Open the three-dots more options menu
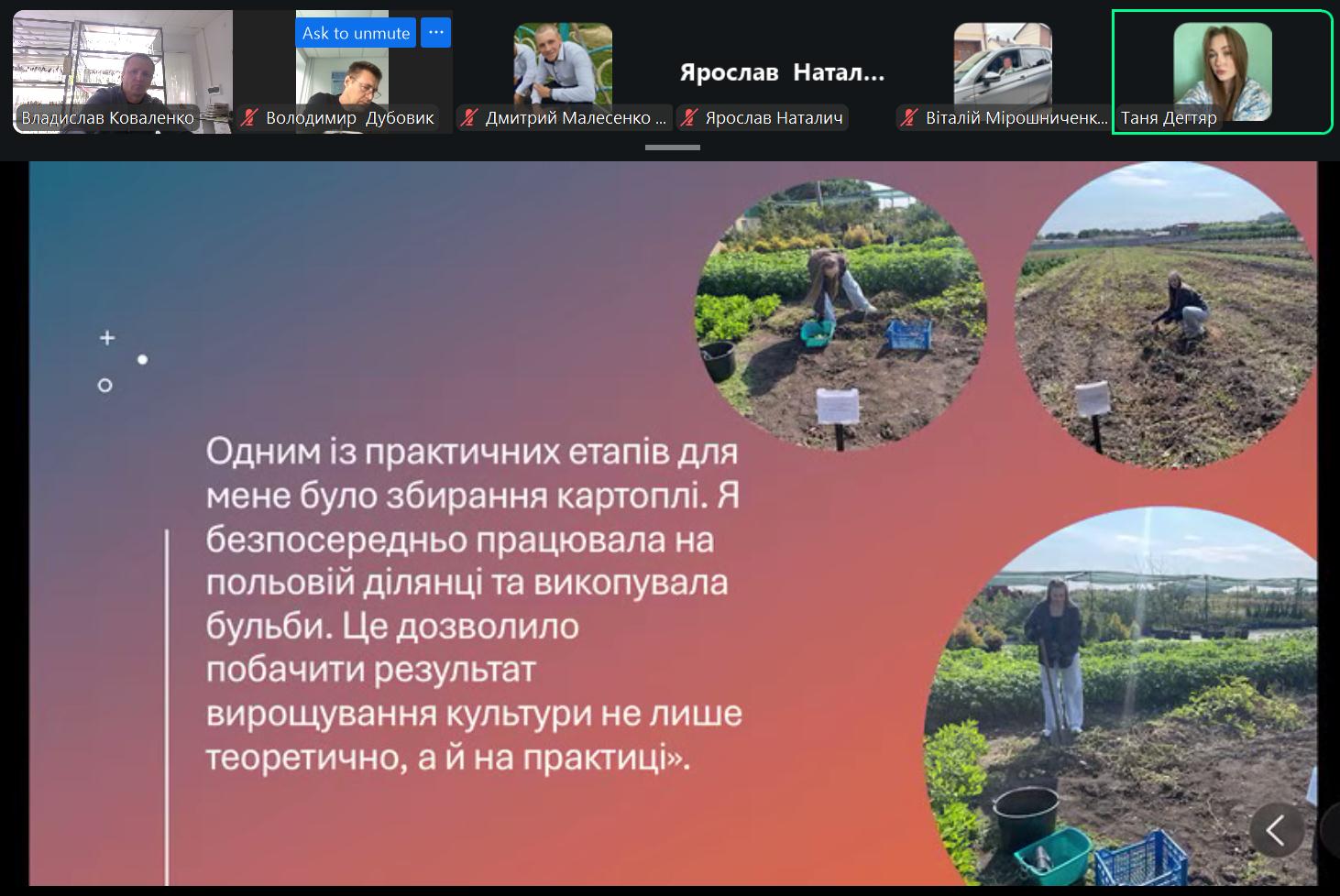 pyautogui.click(x=436, y=33)
